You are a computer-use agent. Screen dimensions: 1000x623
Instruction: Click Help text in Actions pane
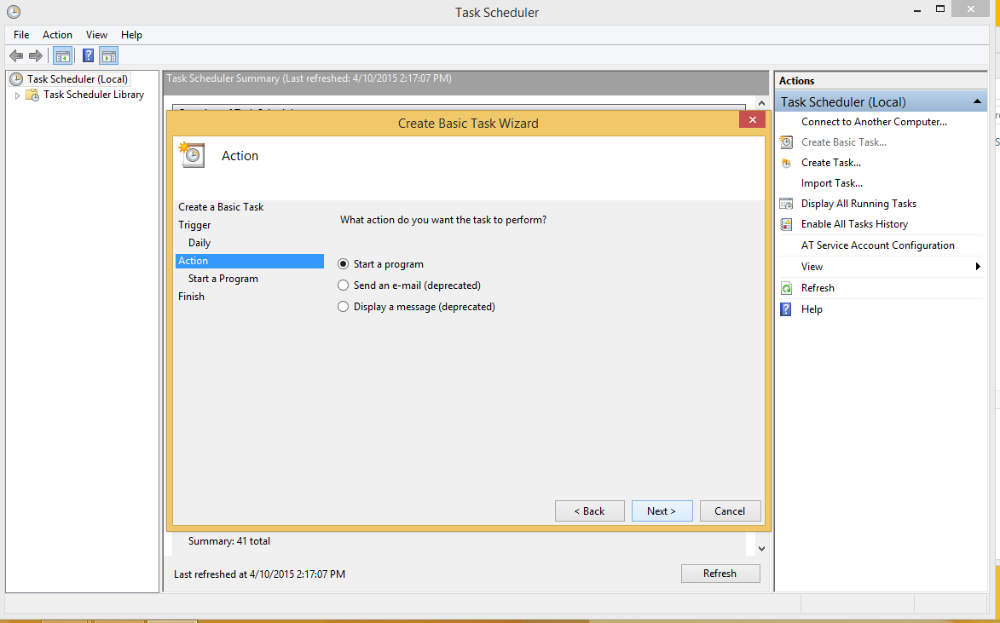point(812,309)
